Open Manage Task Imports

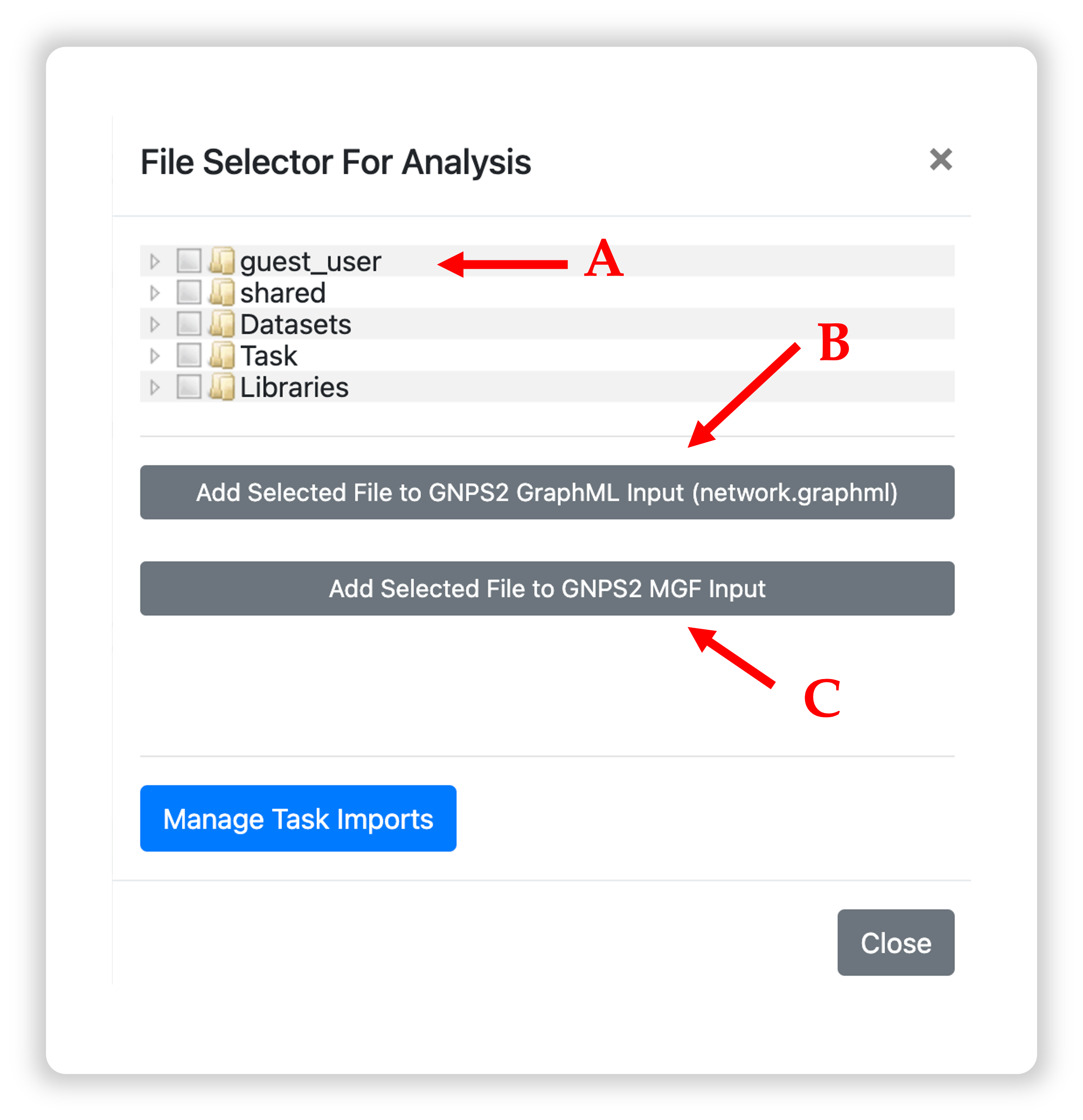[x=298, y=818]
